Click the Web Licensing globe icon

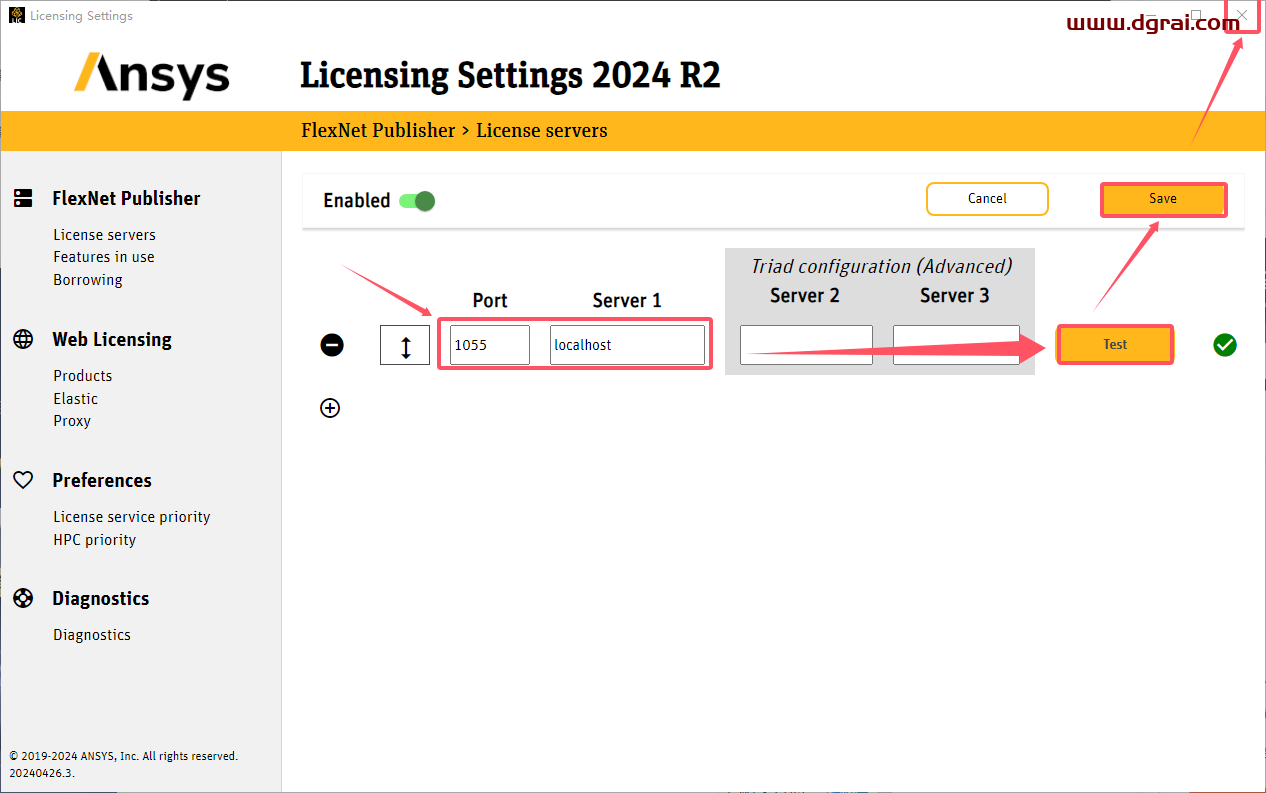23,339
